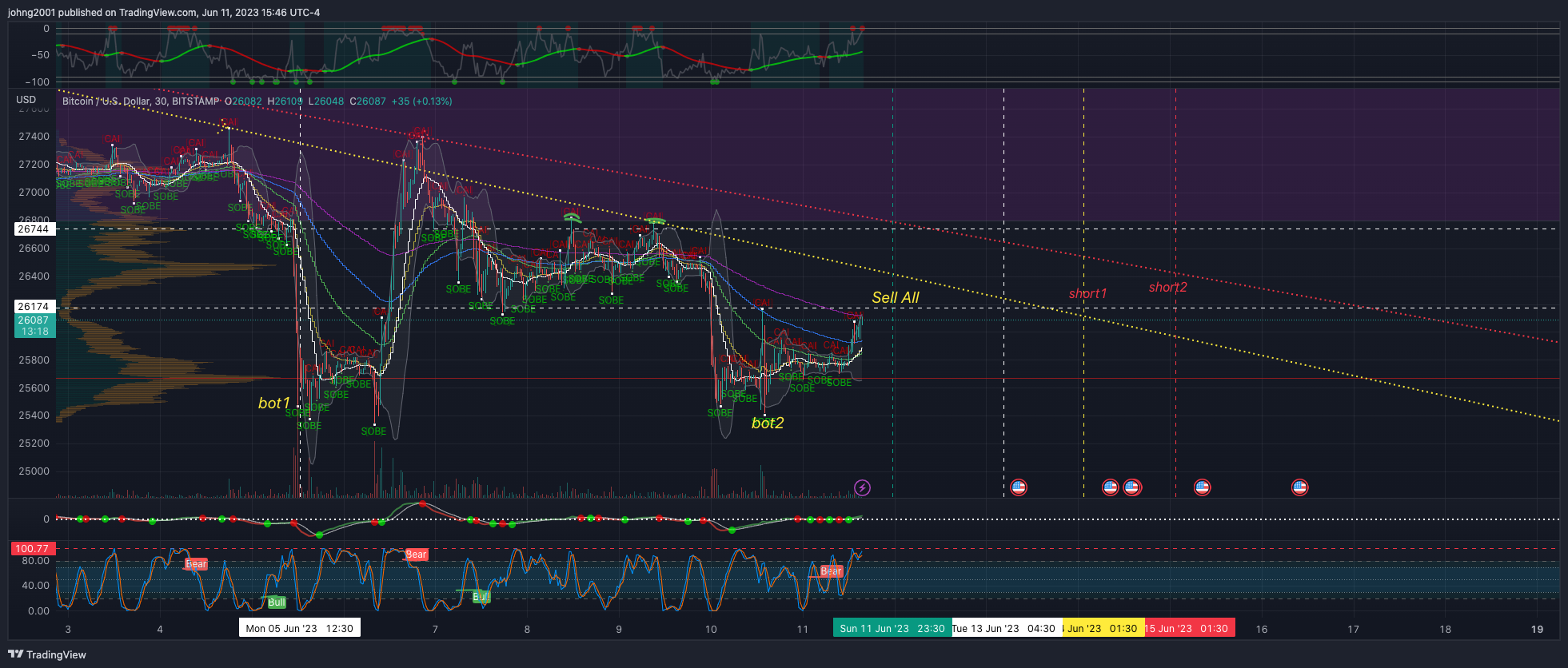Select the leftmost Bear signal label
This screenshot has width=1568, height=668.
tap(196, 564)
